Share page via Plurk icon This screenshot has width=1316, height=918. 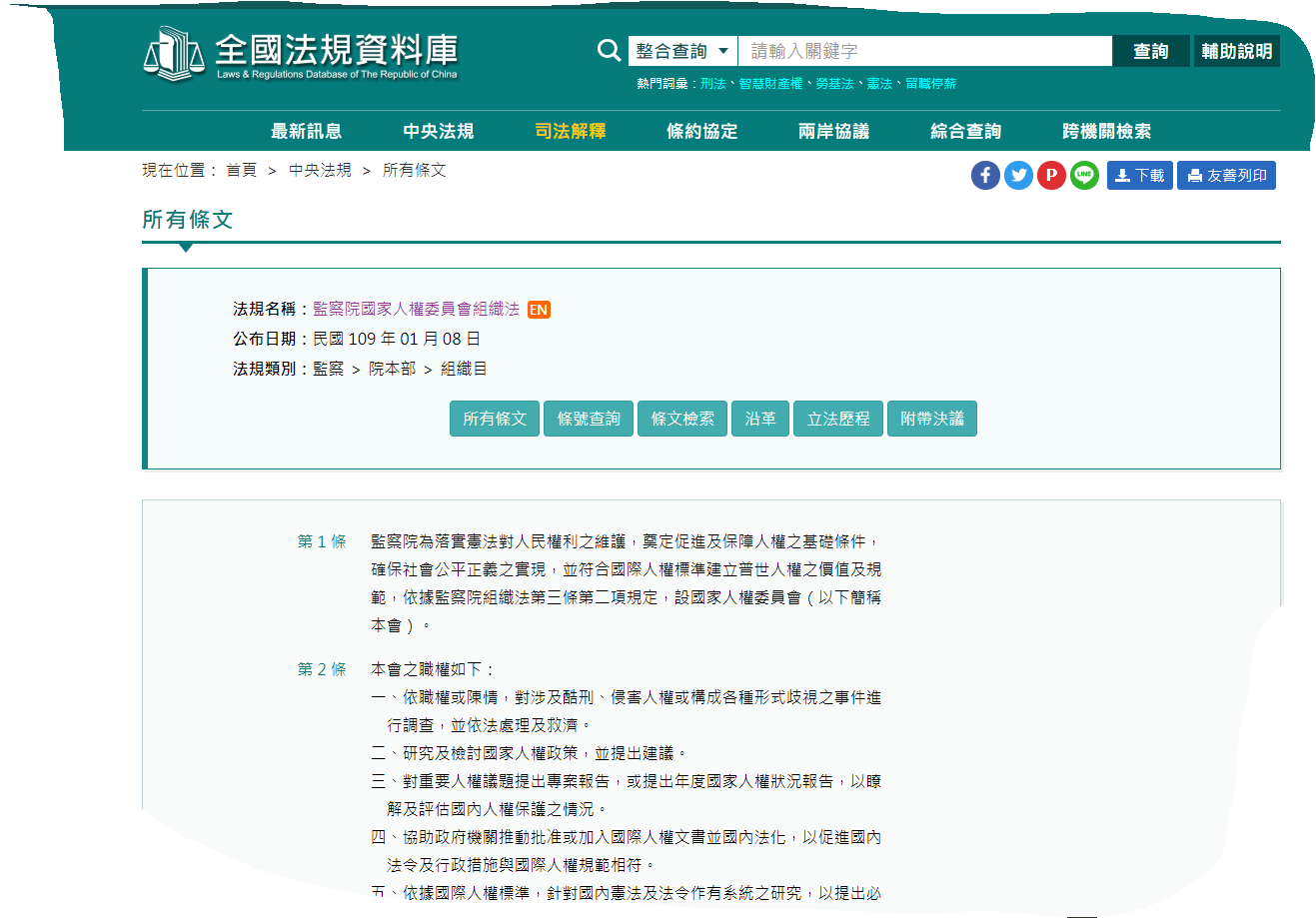point(1051,176)
